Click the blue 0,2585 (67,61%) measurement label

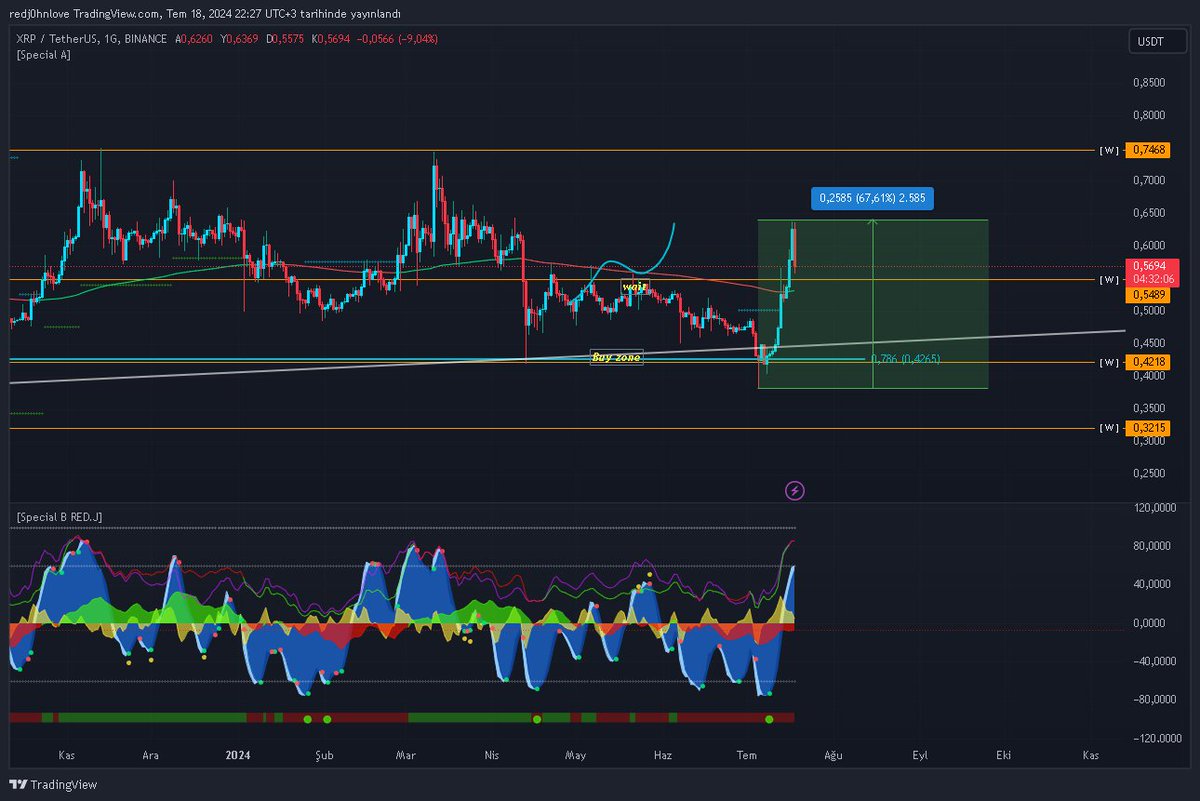click(x=872, y=199)
